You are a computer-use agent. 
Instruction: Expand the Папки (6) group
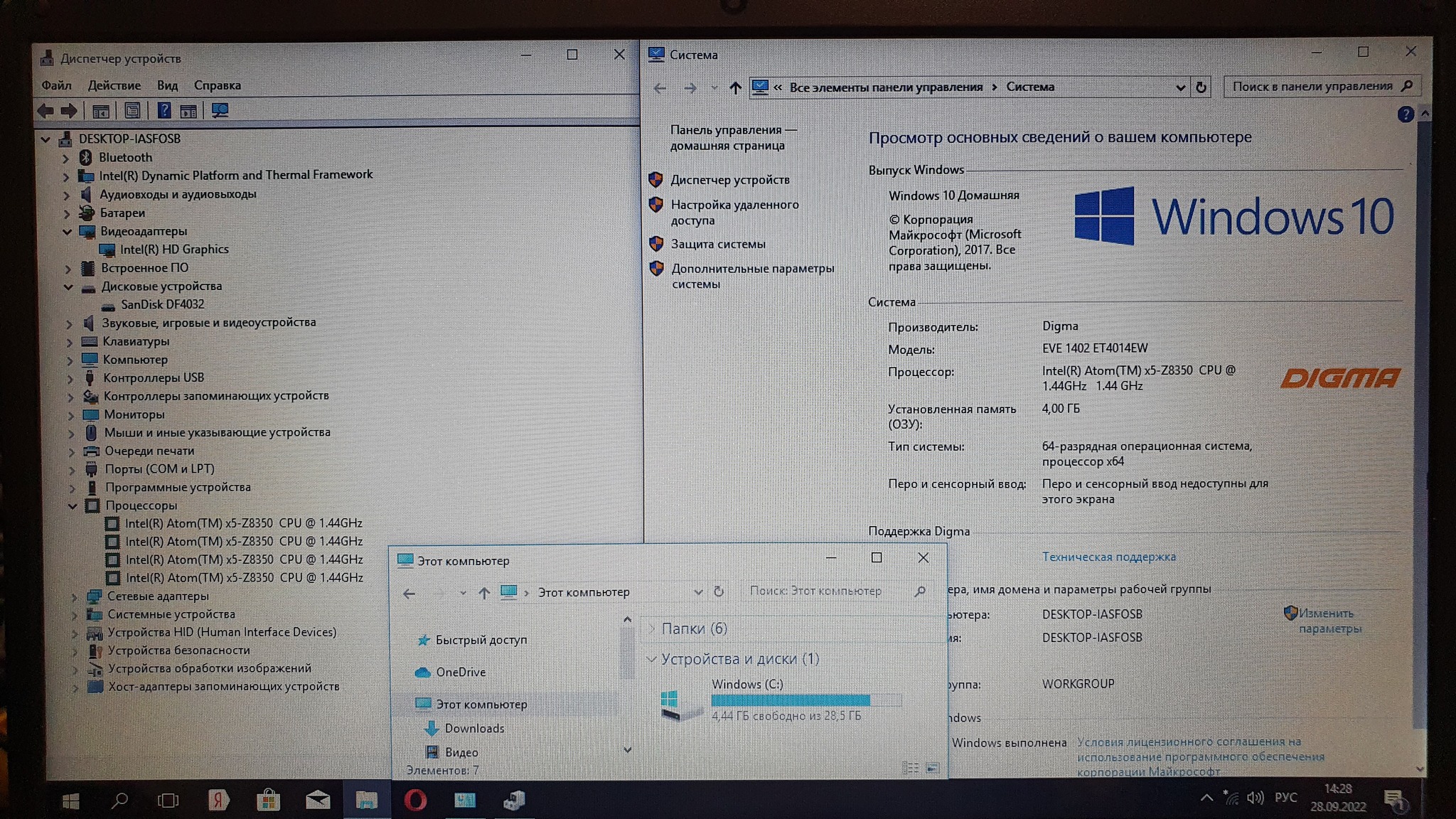pos(652,628)
